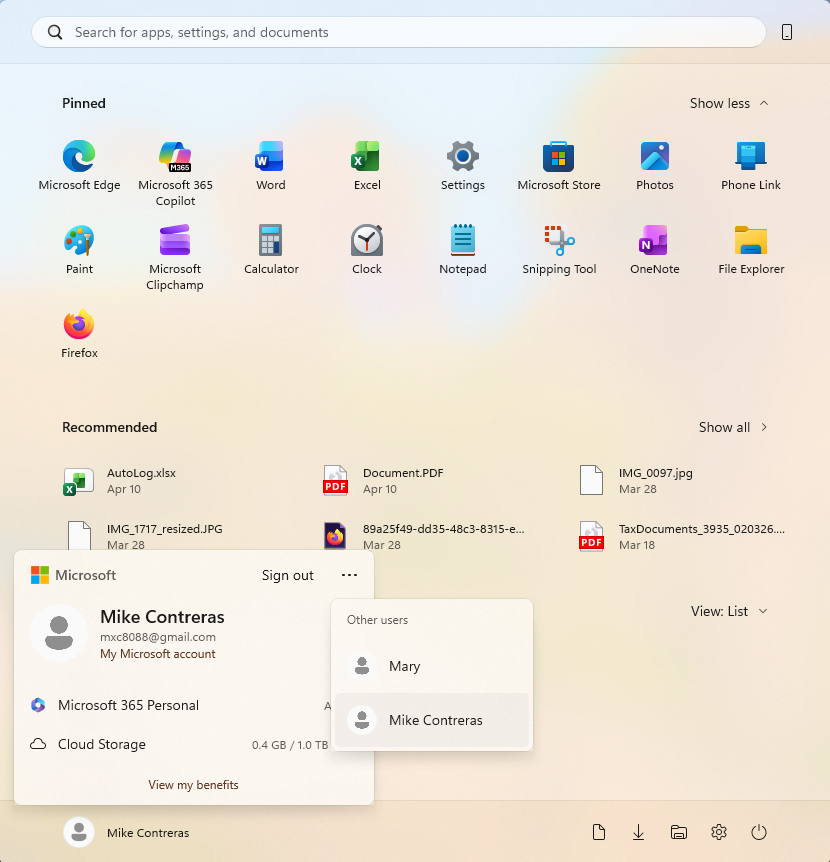Click View my benefits link
The width and height of the screenshot is (830, 862).
pyautogui.click(x=193, y=784)
